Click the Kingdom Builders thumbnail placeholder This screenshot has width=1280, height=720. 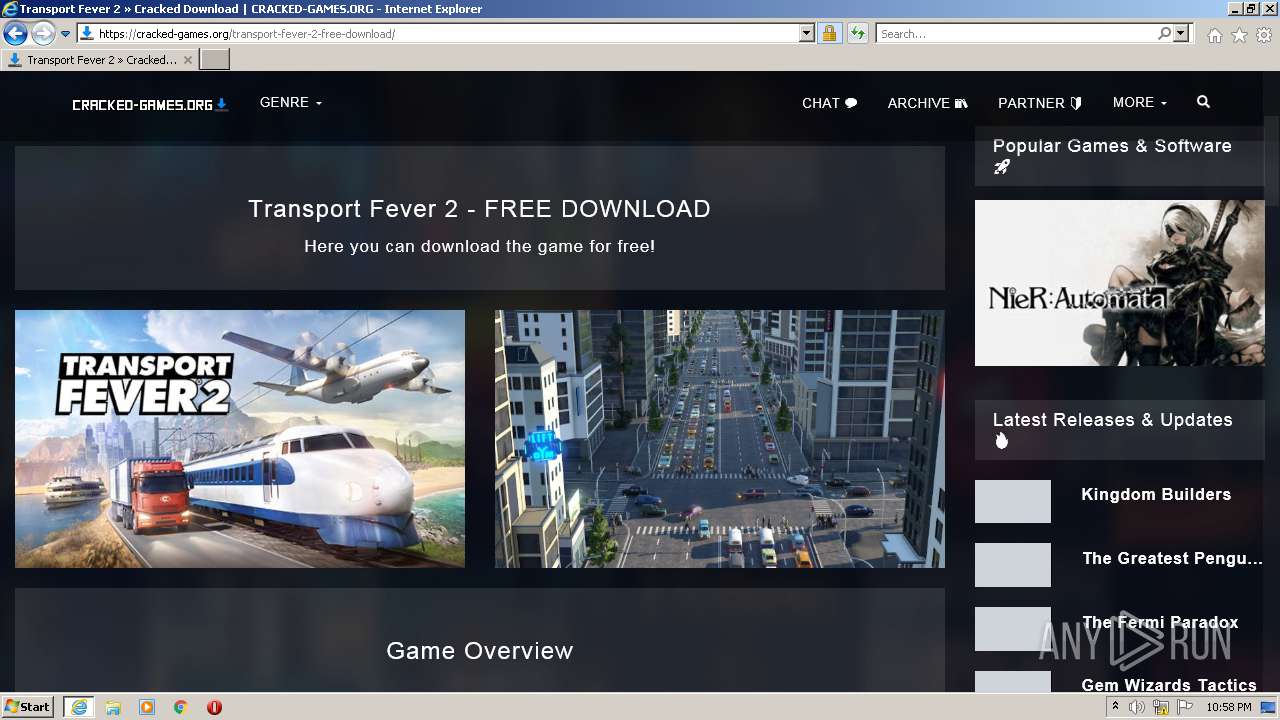pos(1013,501)
